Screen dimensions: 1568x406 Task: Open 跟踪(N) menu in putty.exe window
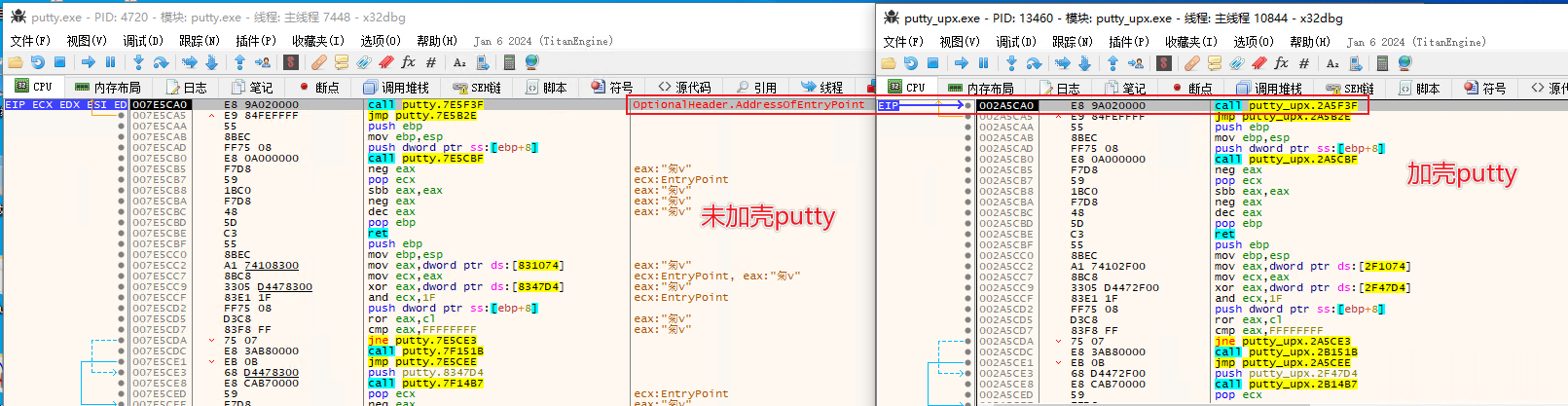click(x=200, y=41)
